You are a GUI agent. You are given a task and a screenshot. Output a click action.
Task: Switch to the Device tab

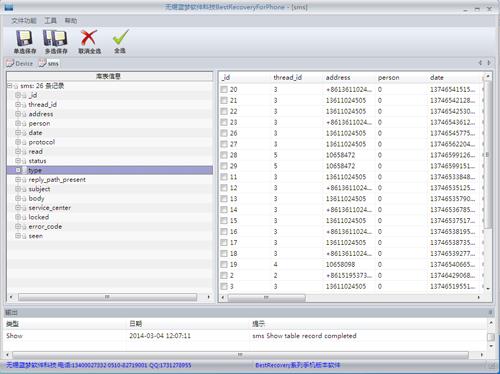click(x=20, y=63)
